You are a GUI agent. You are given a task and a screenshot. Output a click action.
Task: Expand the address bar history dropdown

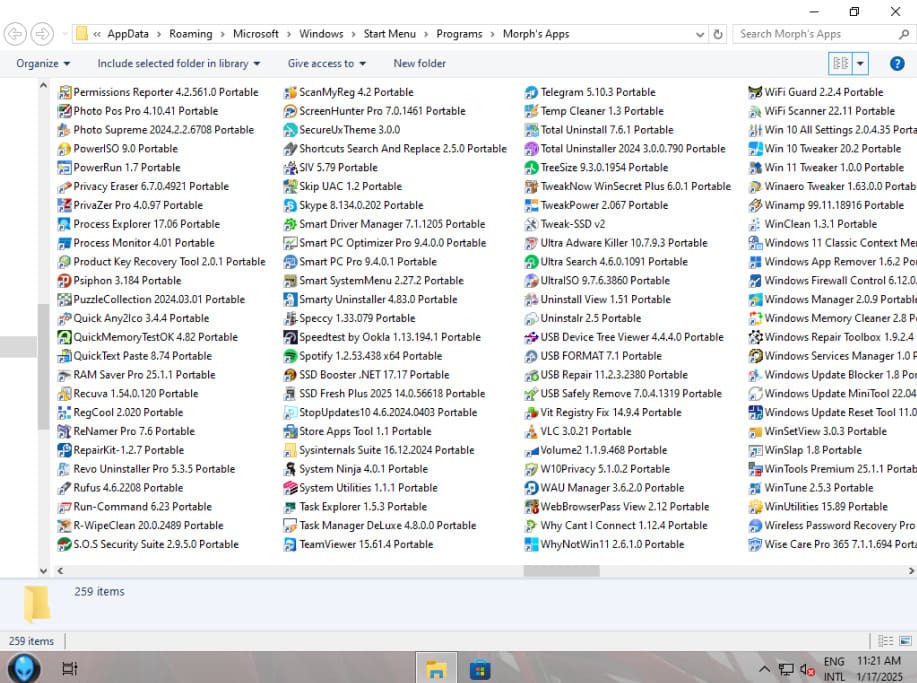(x=699, y=35)
